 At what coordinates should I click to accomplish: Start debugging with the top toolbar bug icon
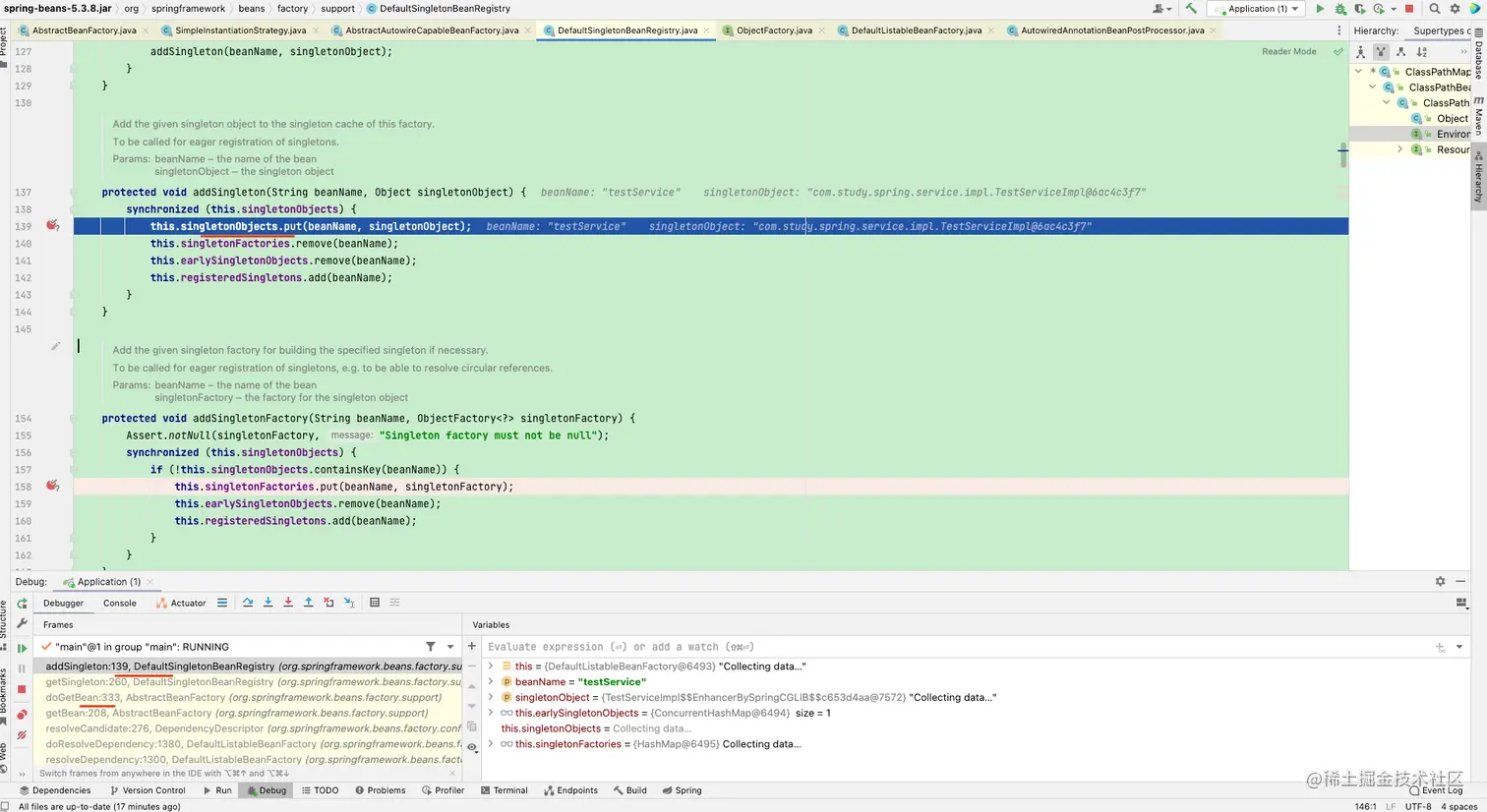1339,9
